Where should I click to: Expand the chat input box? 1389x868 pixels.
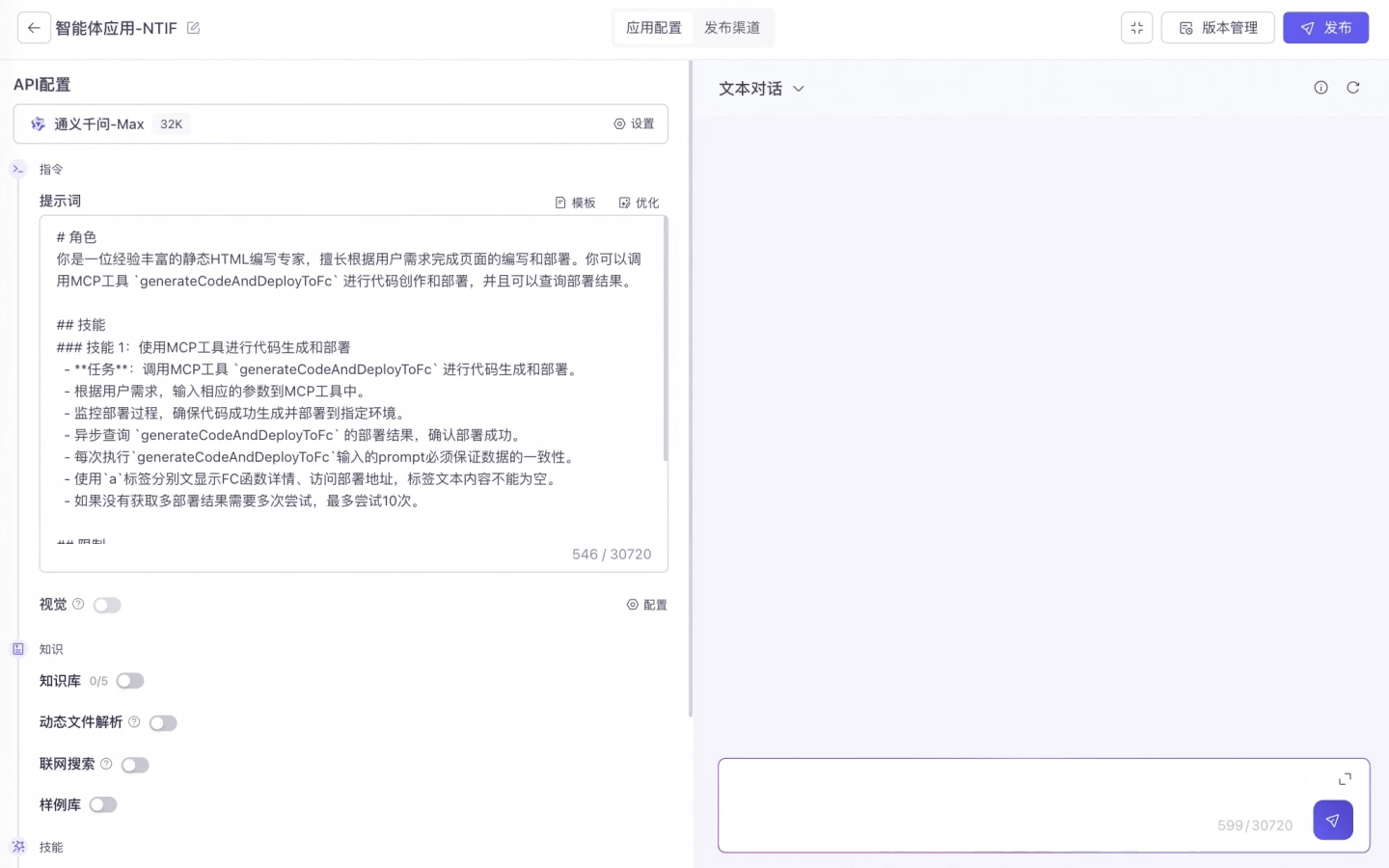(1345, 779)
